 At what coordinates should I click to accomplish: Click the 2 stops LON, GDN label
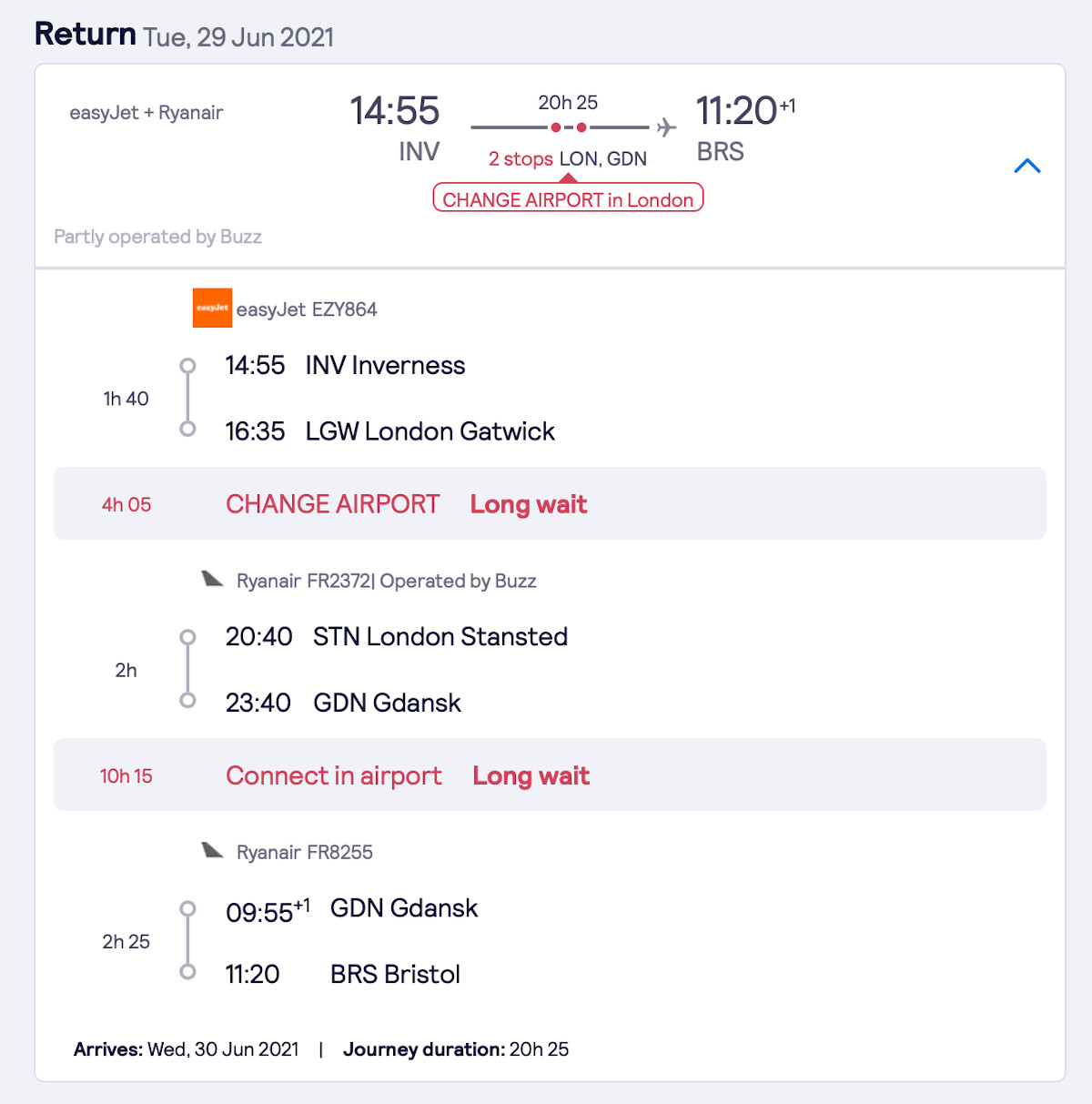(x=567, y=159)
